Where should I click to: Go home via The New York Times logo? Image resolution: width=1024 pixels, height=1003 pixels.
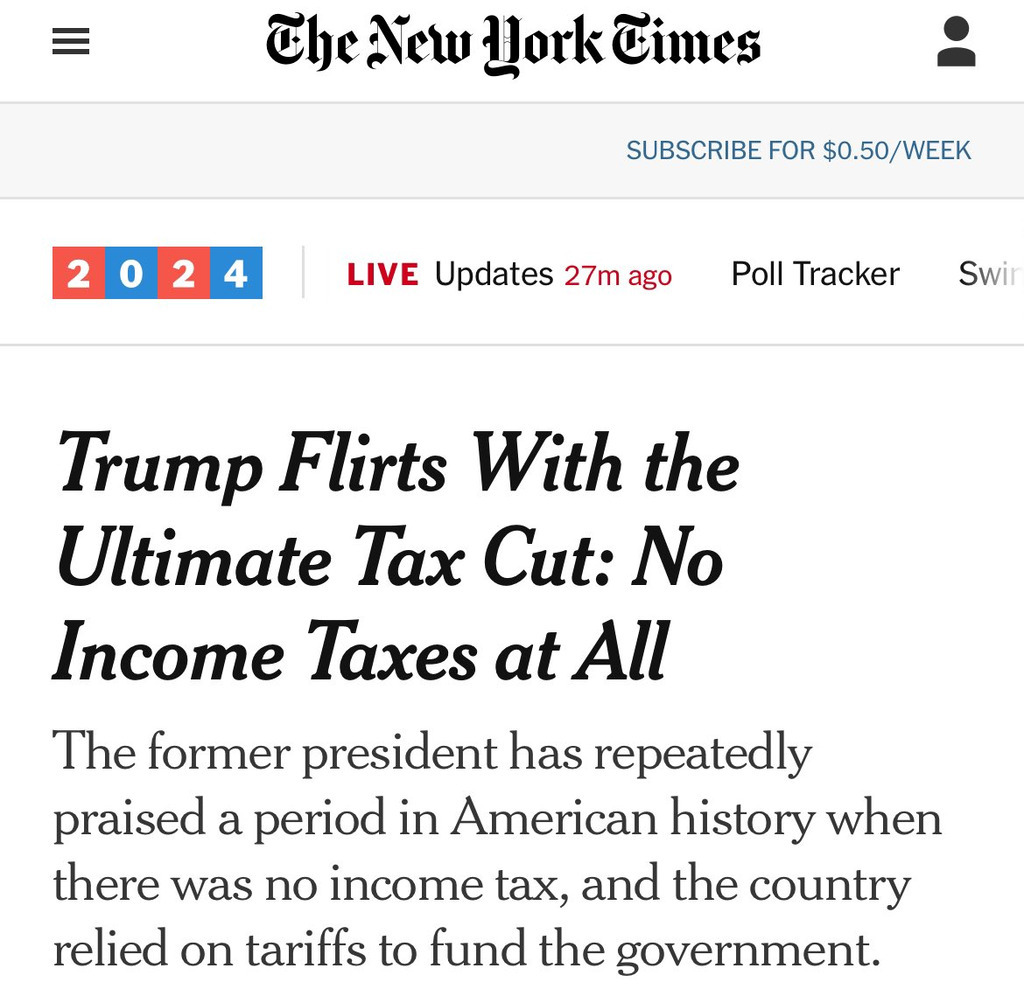point(513,43)
